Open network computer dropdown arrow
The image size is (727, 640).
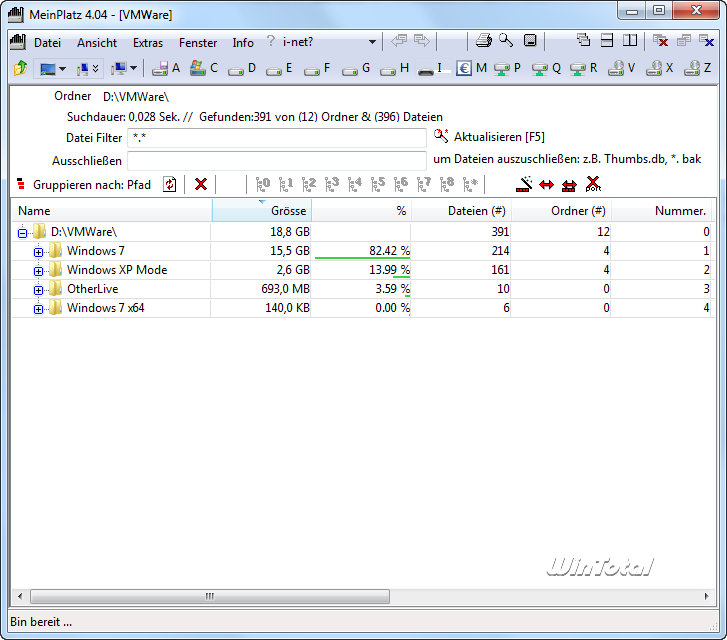tap(134, 69)
